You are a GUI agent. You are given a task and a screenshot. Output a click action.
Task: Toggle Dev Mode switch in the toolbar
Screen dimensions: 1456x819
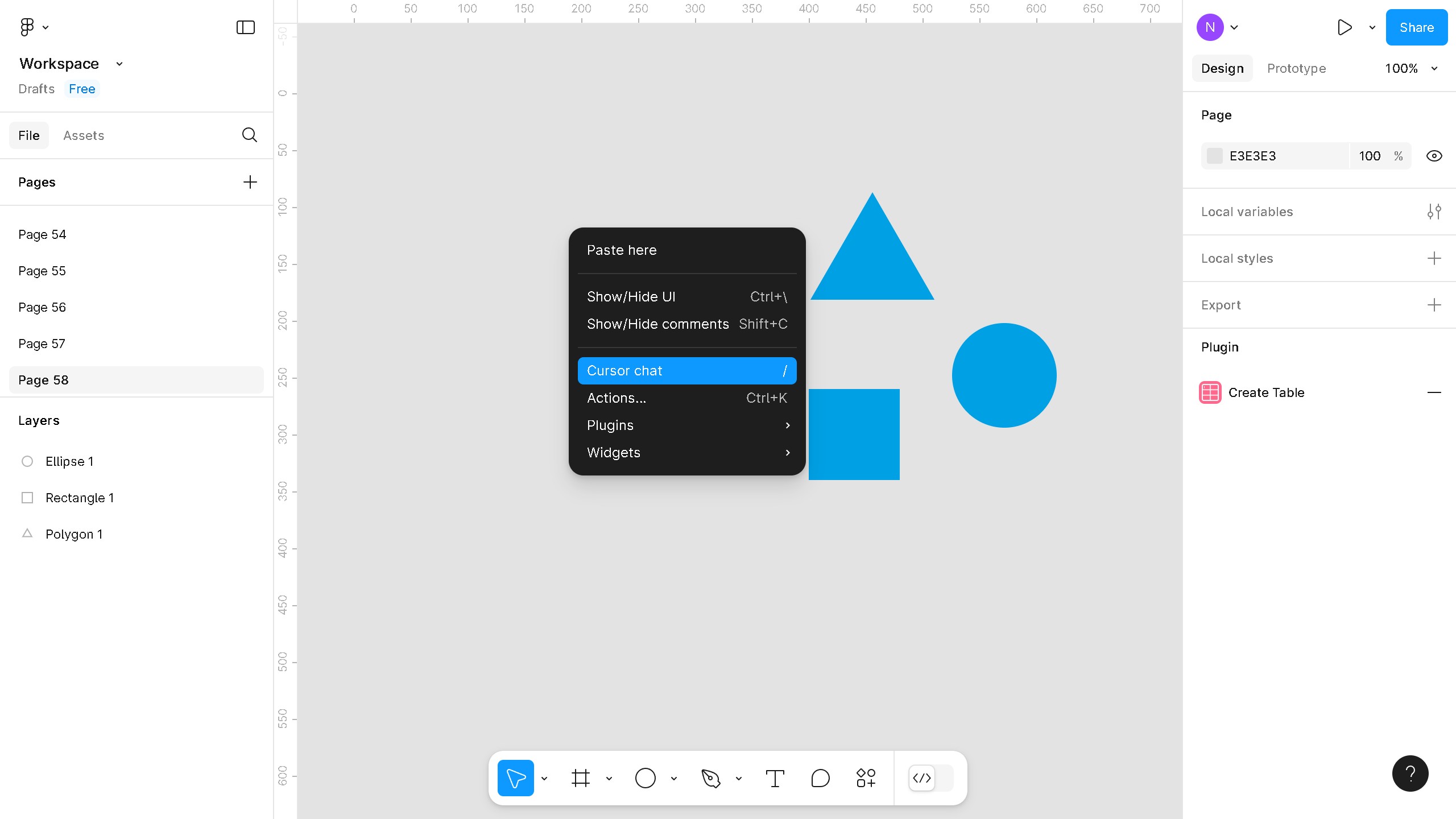(x=930, y=777)
